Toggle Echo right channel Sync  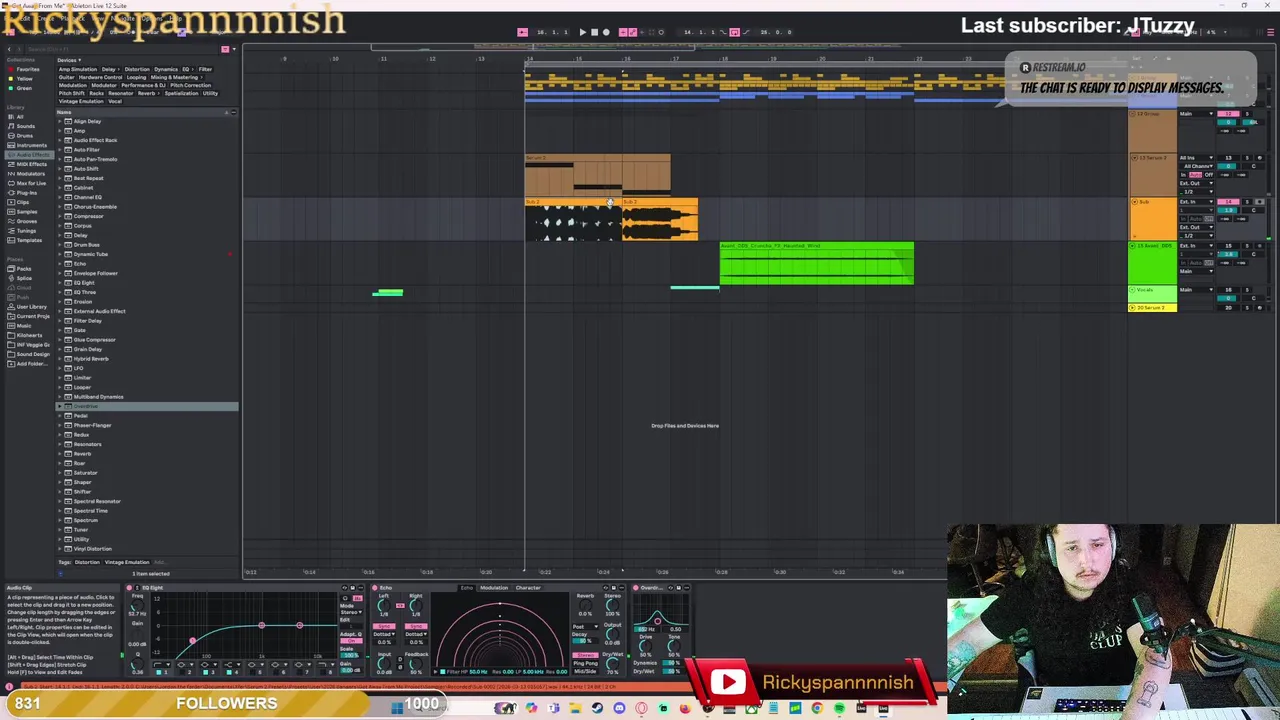[415, 628]
